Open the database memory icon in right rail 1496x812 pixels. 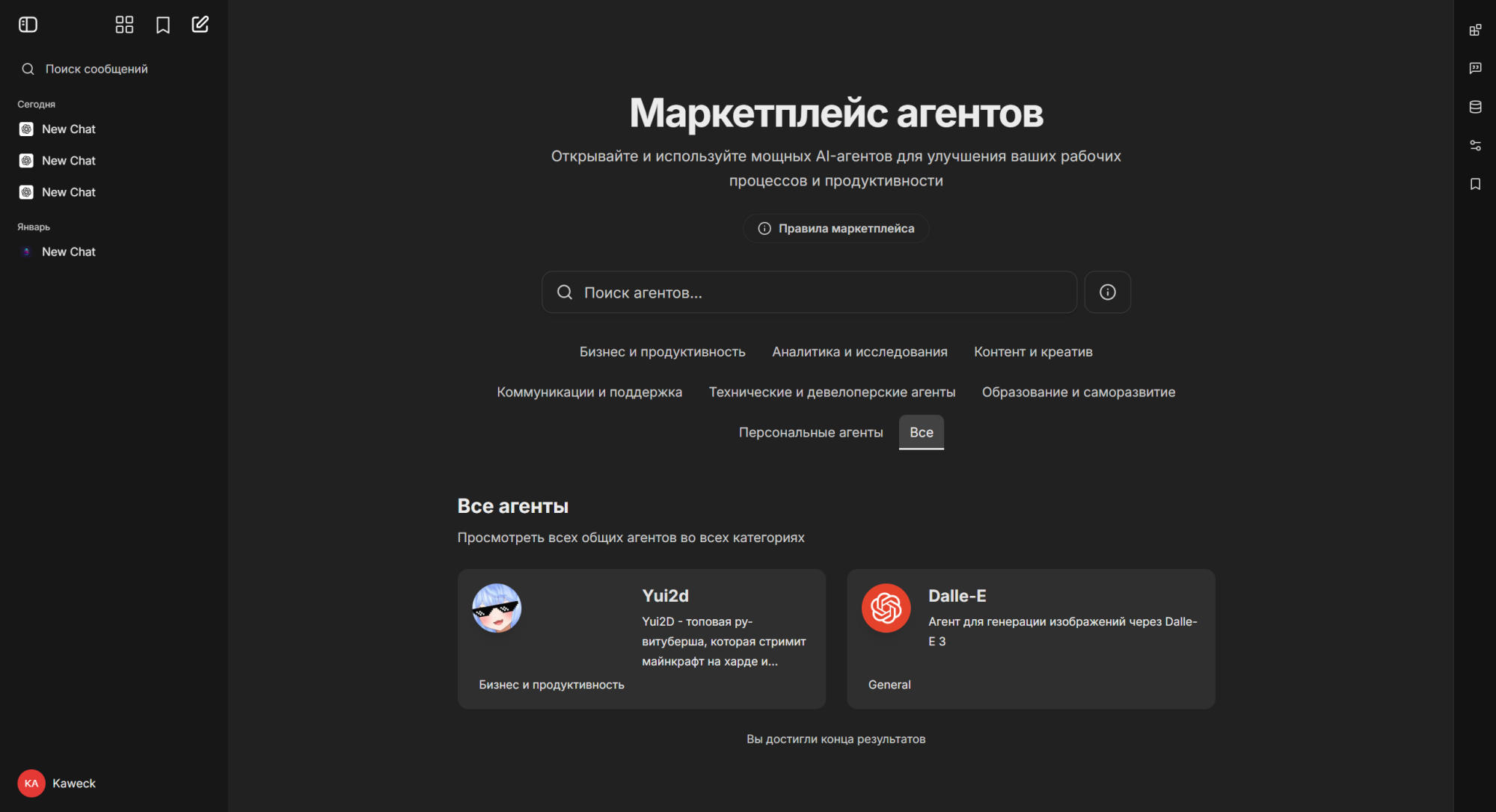(x=1475, y=107)
